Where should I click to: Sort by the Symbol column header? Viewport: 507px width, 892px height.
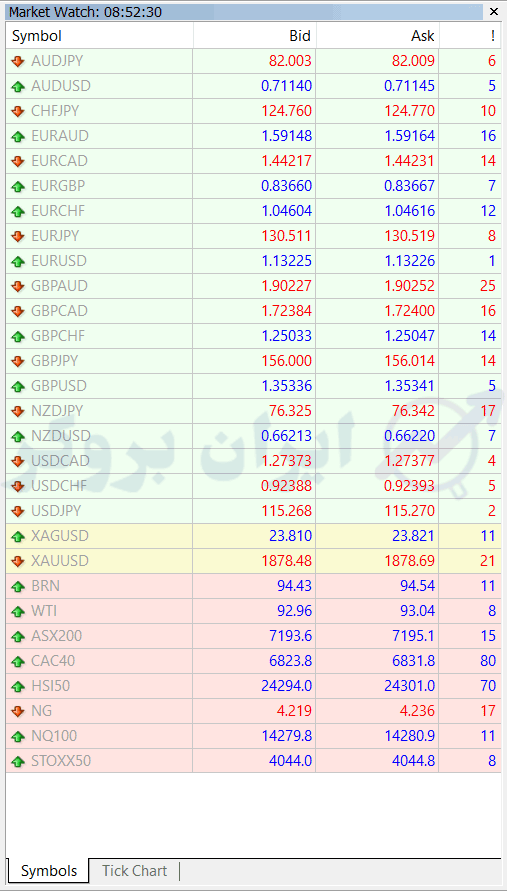tap(100, 36)
